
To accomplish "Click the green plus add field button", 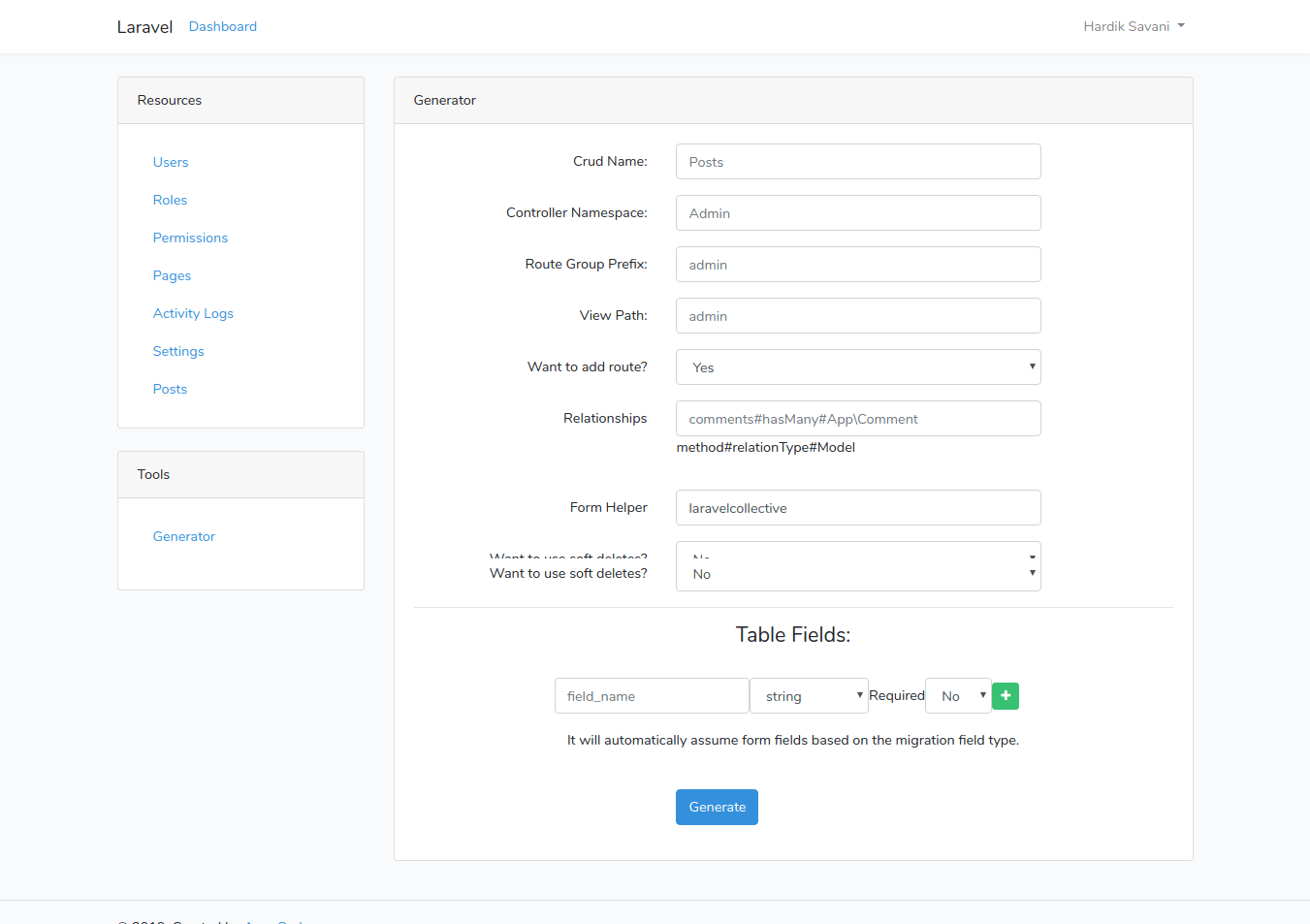I will tap(1006, 696).
